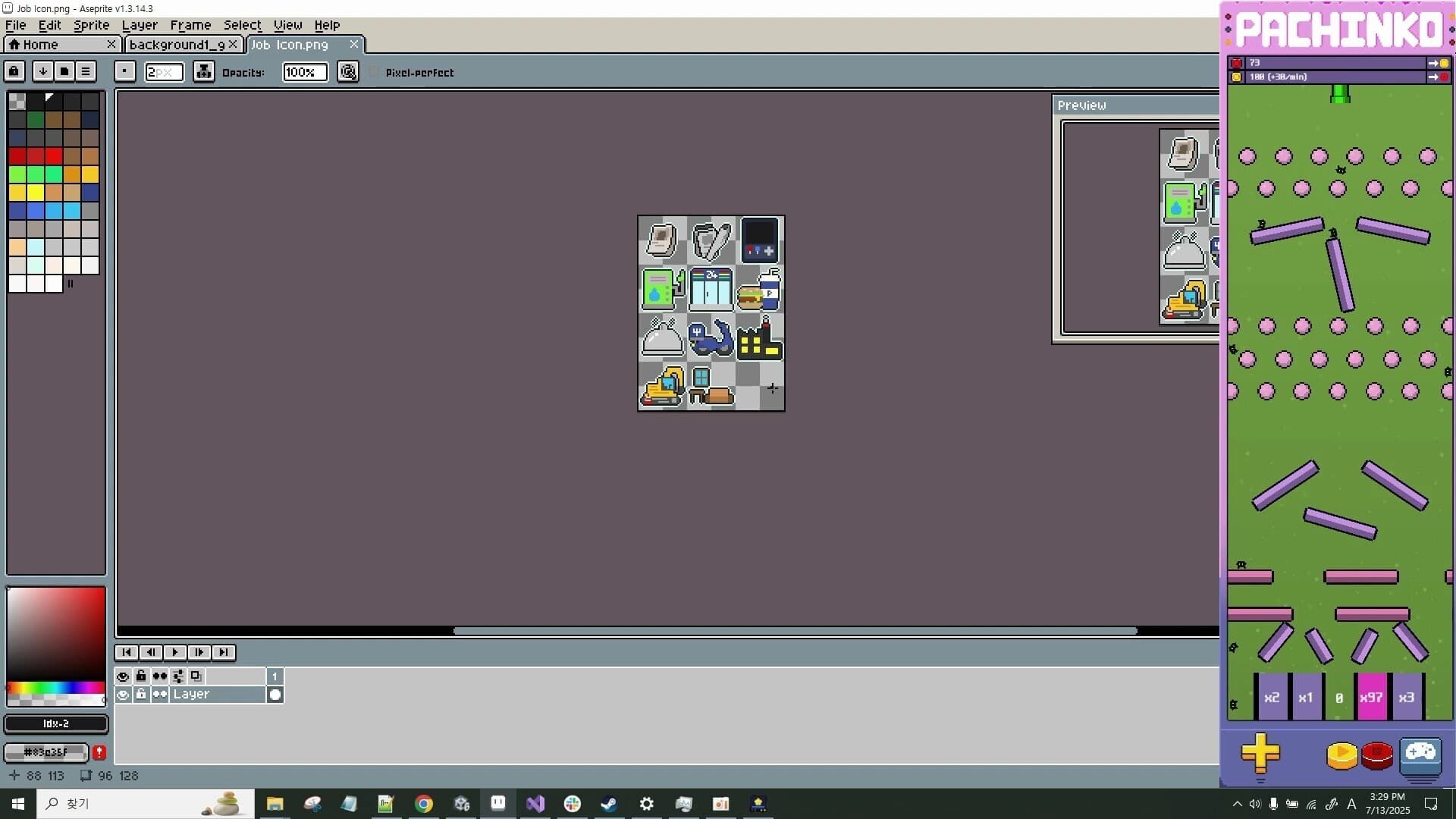
Task: Click the down-arrow icon in timeline header
Action: click(43, 71)
